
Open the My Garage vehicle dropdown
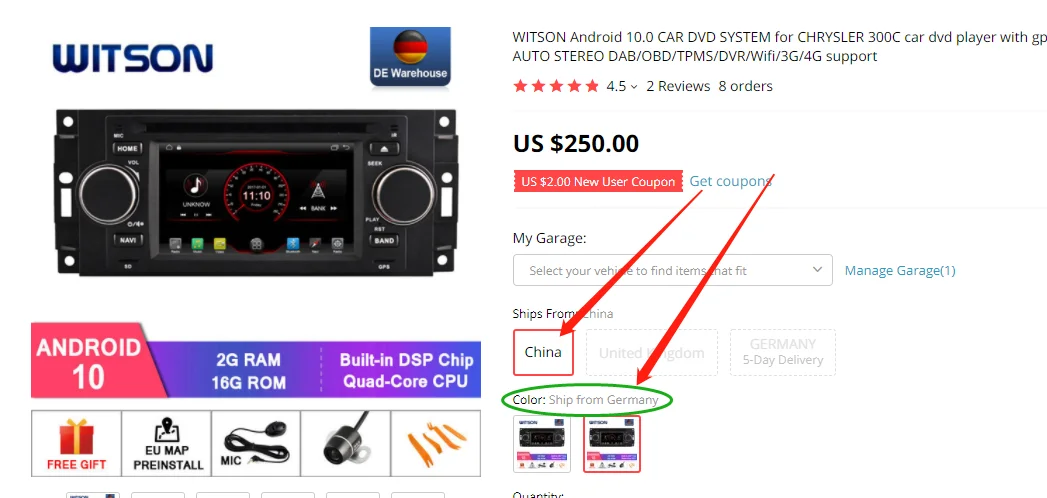(672, 270)
